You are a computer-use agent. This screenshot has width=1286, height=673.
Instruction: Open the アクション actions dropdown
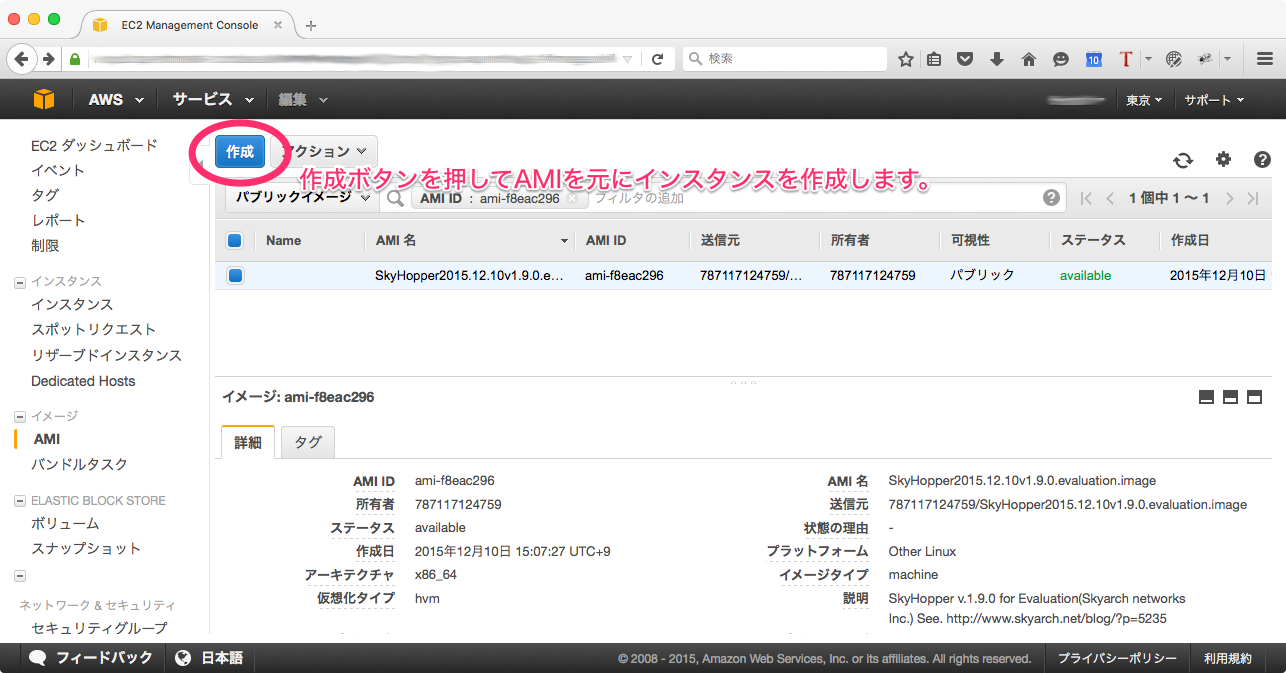tap(325, 151)
